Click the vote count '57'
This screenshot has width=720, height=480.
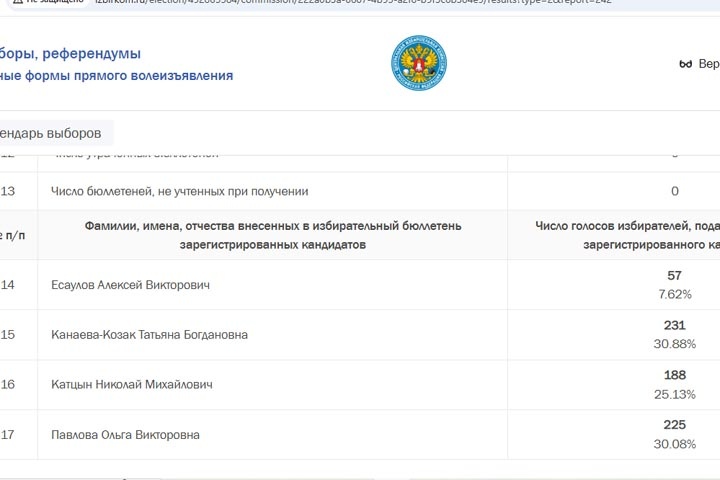click(674, 275)
